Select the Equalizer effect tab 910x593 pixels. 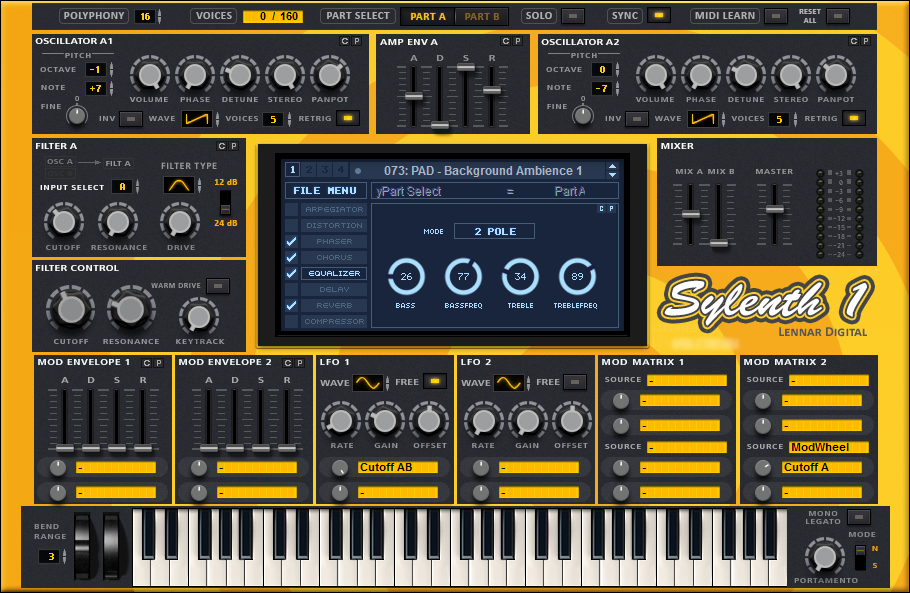coord(334,273)
